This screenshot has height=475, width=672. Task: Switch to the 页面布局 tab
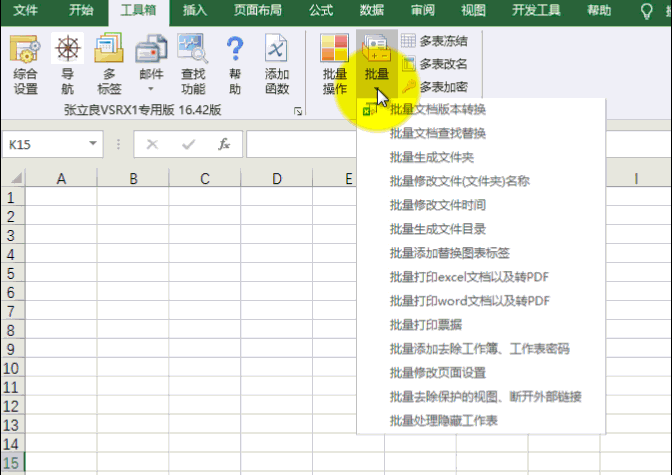click(x=257, y=11)
